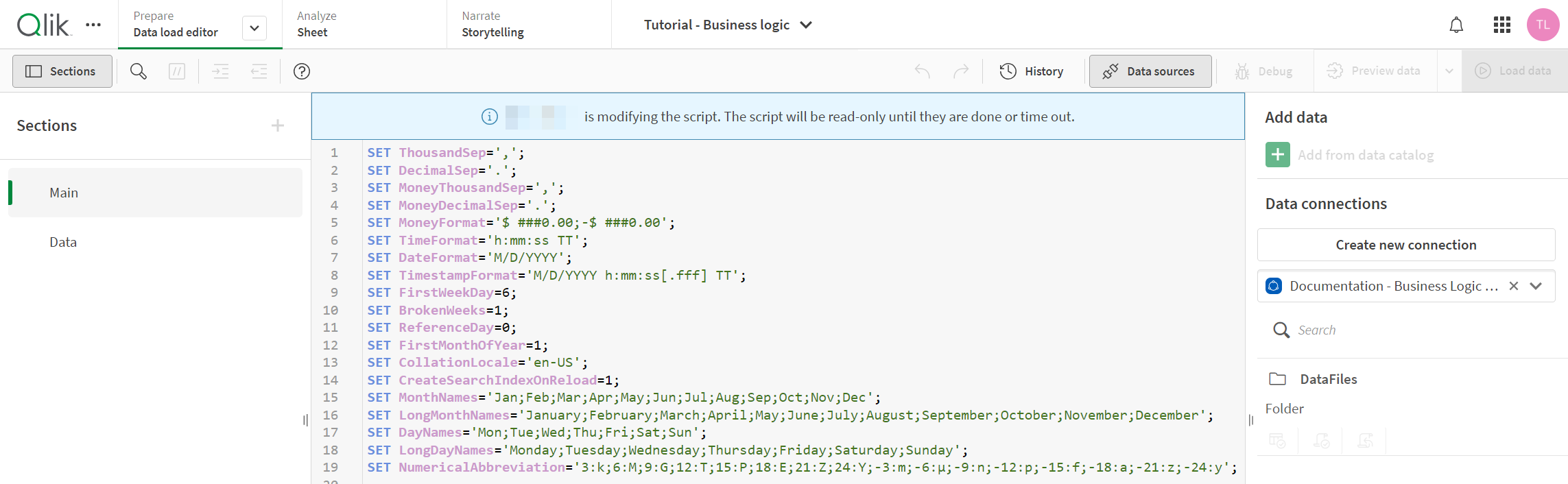
Task: Click the Add data heading
Action: click(1296, 117)
